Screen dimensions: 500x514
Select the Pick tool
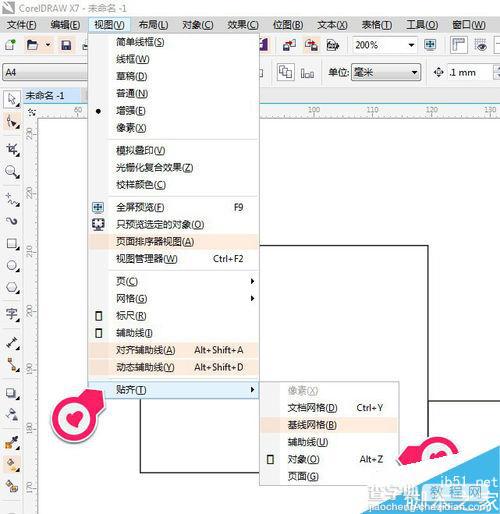(x=12, y=99)
